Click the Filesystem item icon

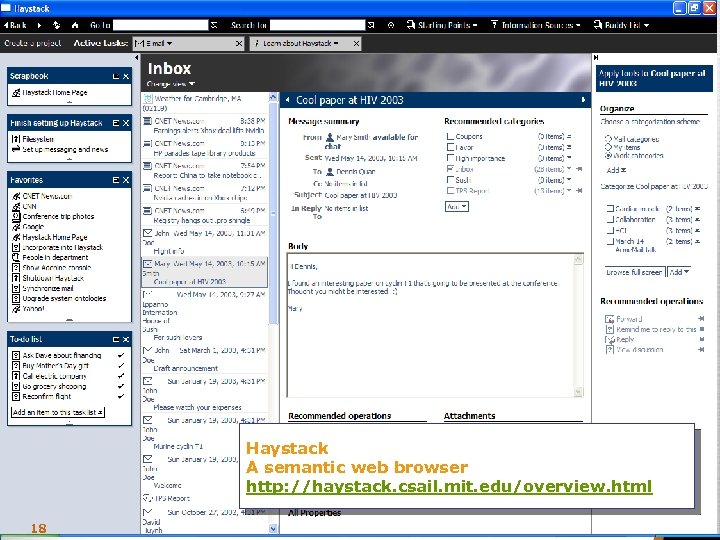click(x=16, y=139)
